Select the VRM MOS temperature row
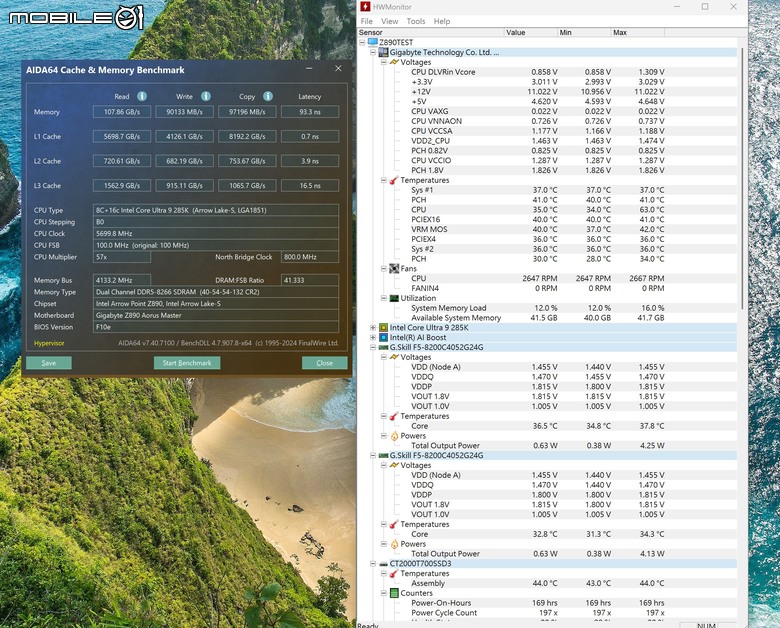The image size is (780, 628). [x=547, y=229]
